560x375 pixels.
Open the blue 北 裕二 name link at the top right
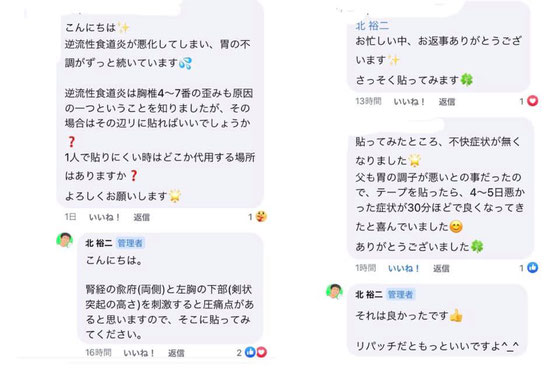[372, 26]
